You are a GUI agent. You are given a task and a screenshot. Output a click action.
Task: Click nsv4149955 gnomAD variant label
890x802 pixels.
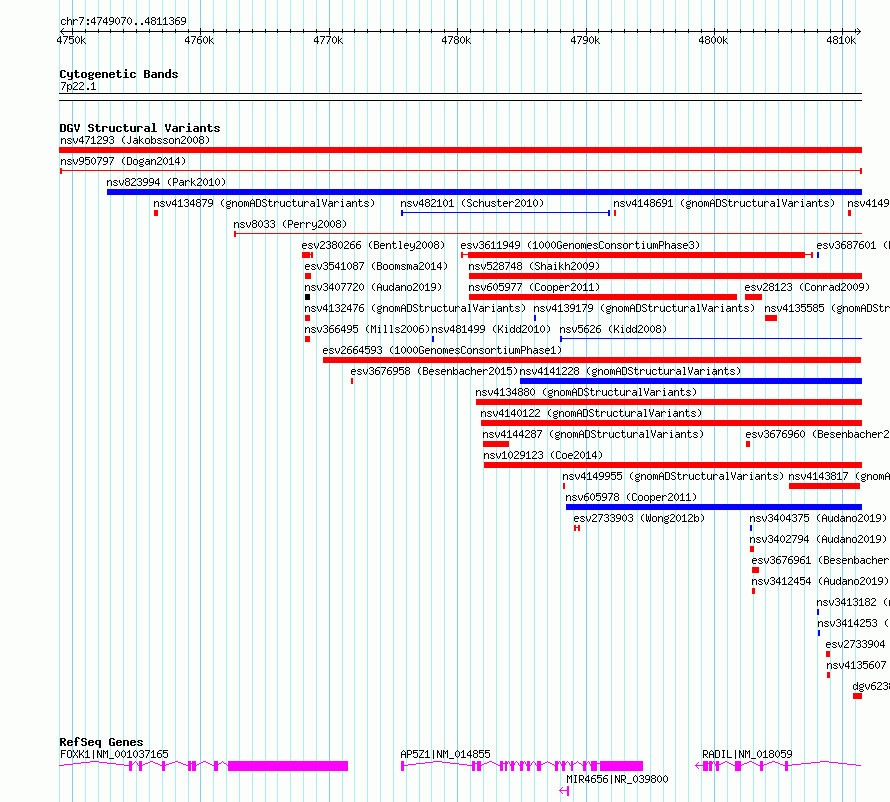pos(673,476)
